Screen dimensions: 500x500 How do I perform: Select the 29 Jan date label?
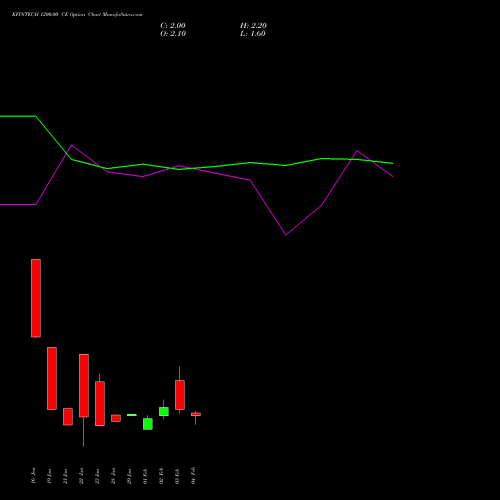(x=129, y=476)
